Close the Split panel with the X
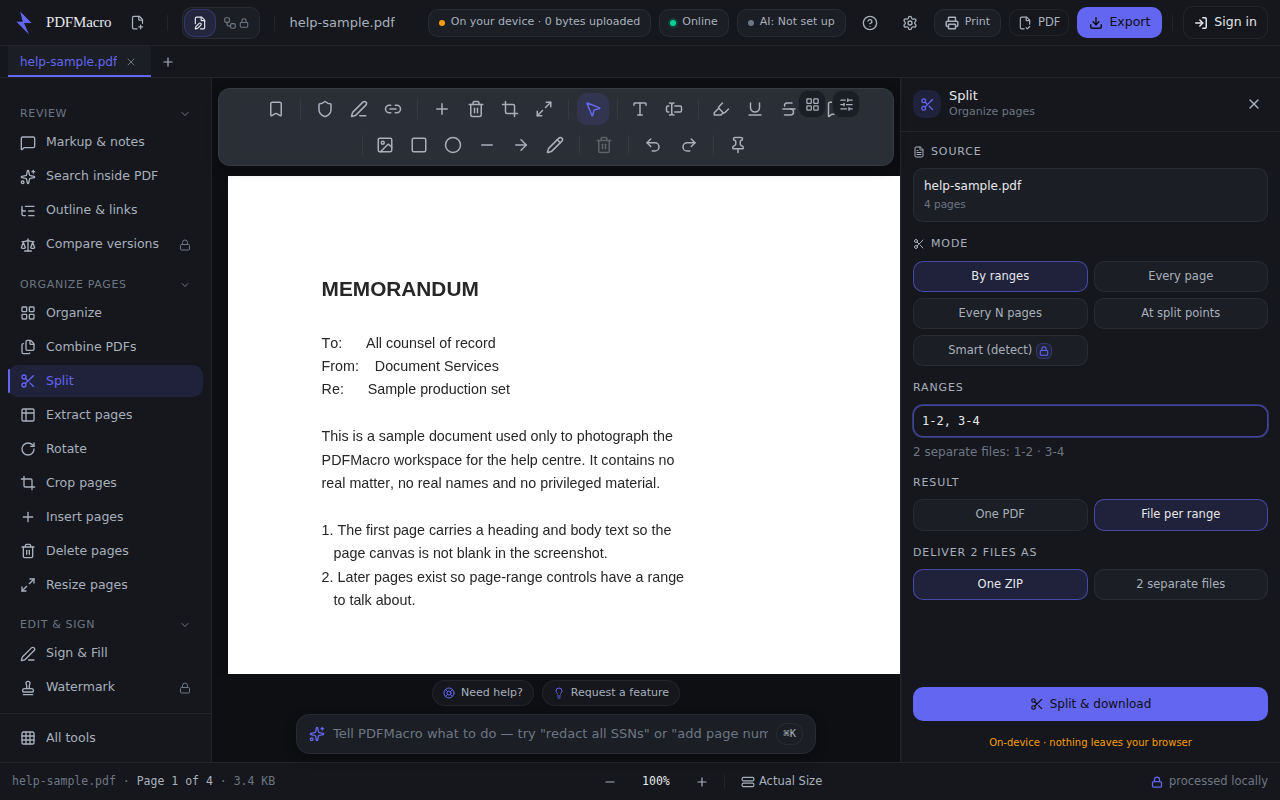This screenshot has height=800, width=1280. tap(1254, 104)
